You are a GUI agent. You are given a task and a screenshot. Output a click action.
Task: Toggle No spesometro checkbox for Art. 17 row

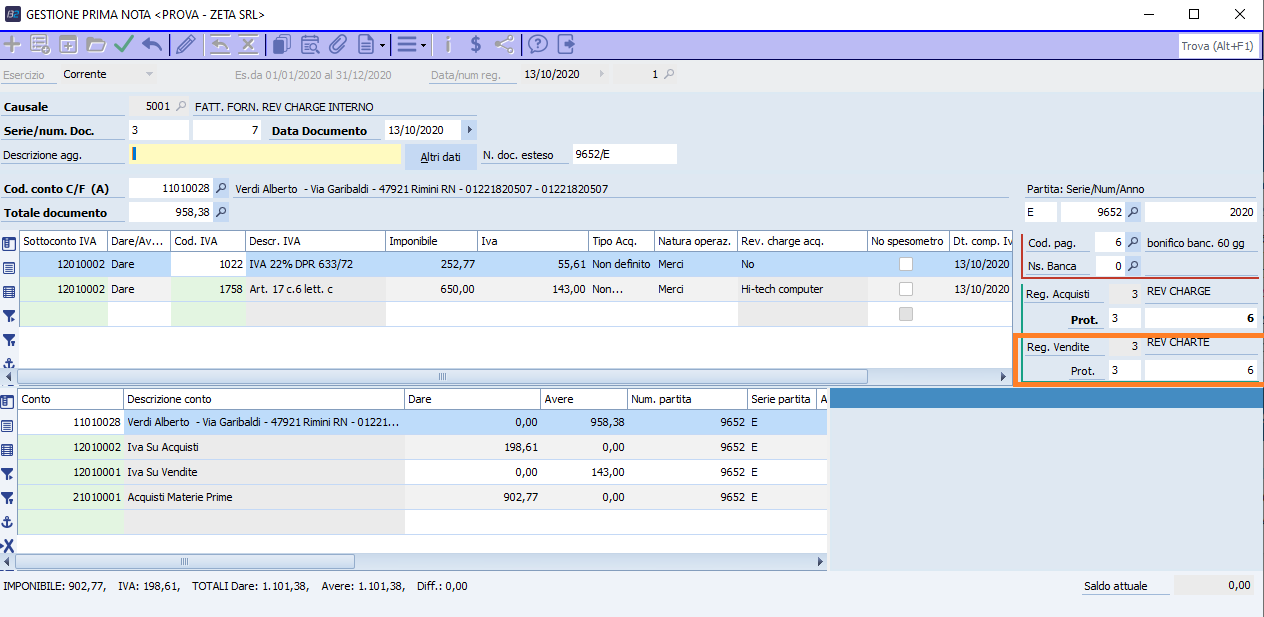pos(906,289)
